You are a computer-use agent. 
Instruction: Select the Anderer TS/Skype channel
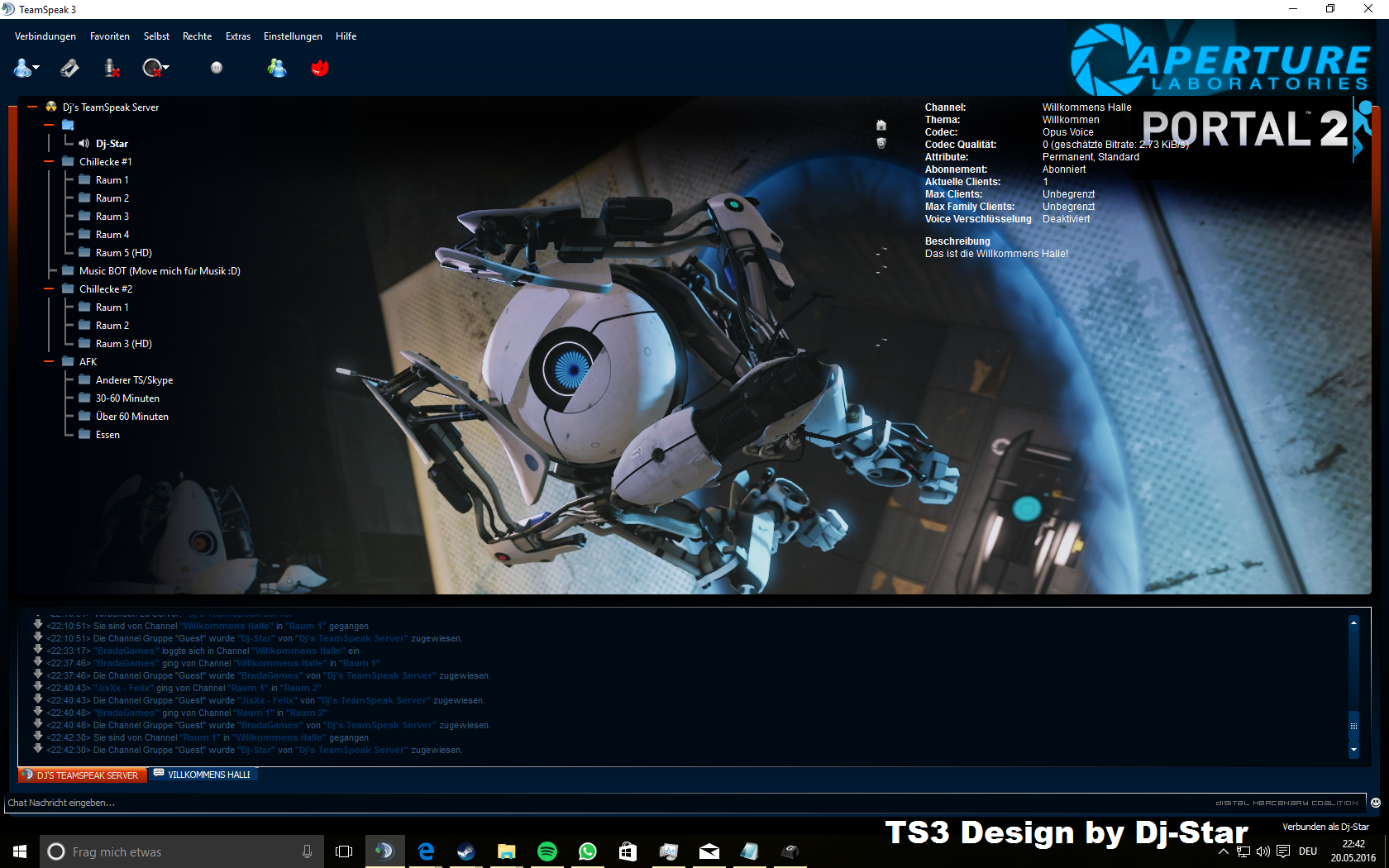point(134,379)
